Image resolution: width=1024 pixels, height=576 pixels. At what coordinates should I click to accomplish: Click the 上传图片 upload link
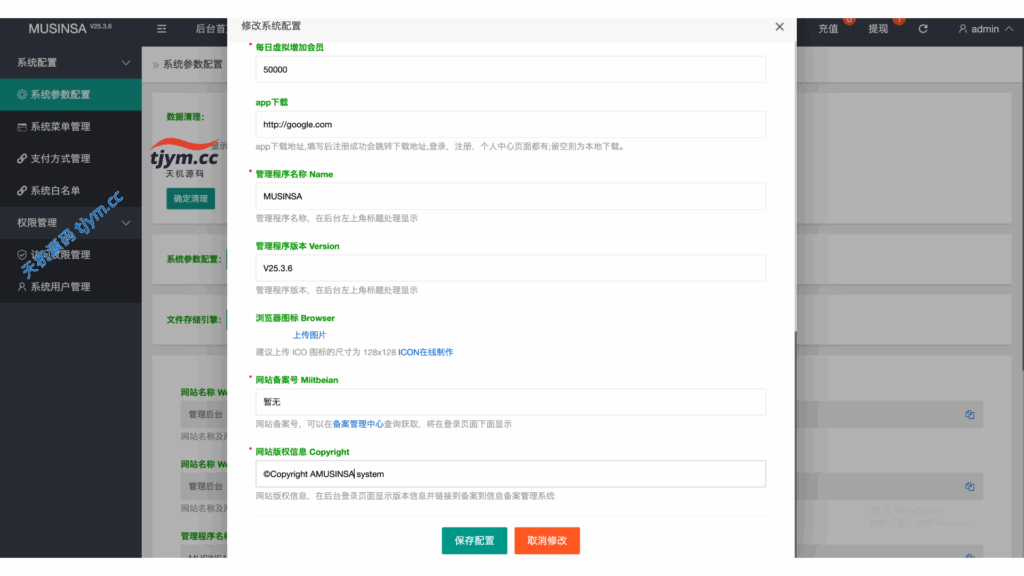click(309, 335)
